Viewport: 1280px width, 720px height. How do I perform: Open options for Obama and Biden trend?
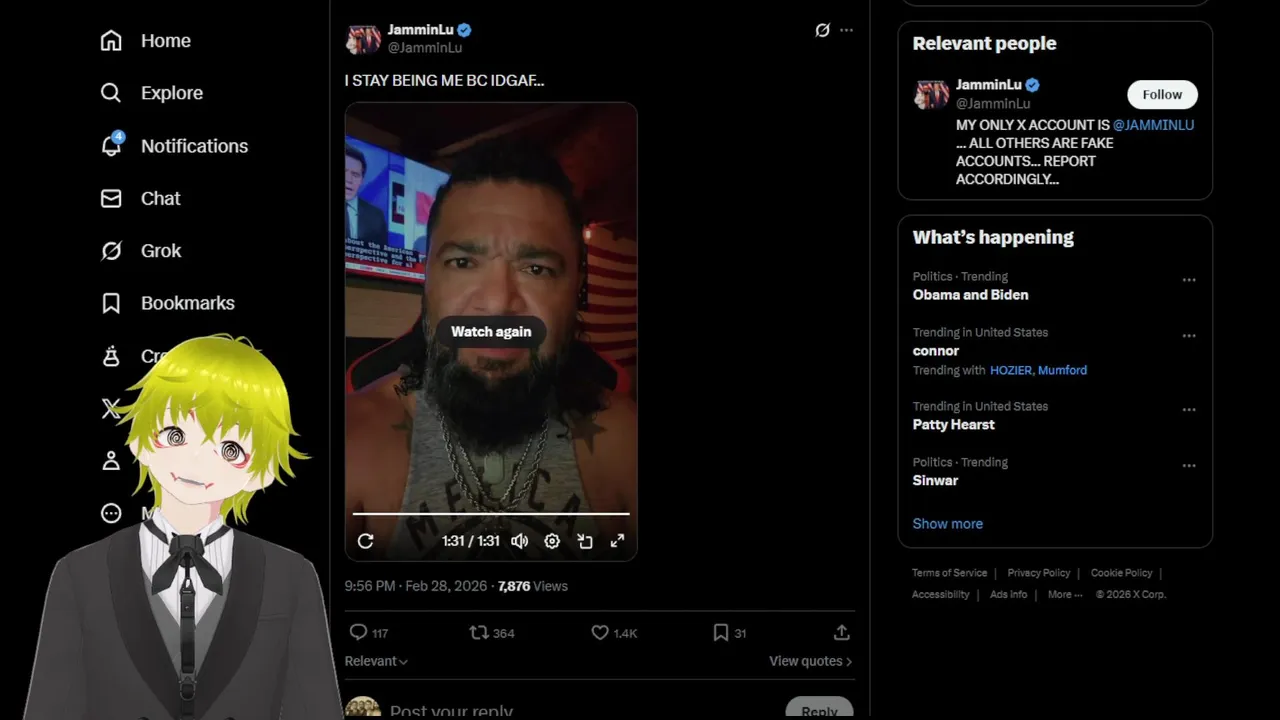click(x=1189, y=280)
